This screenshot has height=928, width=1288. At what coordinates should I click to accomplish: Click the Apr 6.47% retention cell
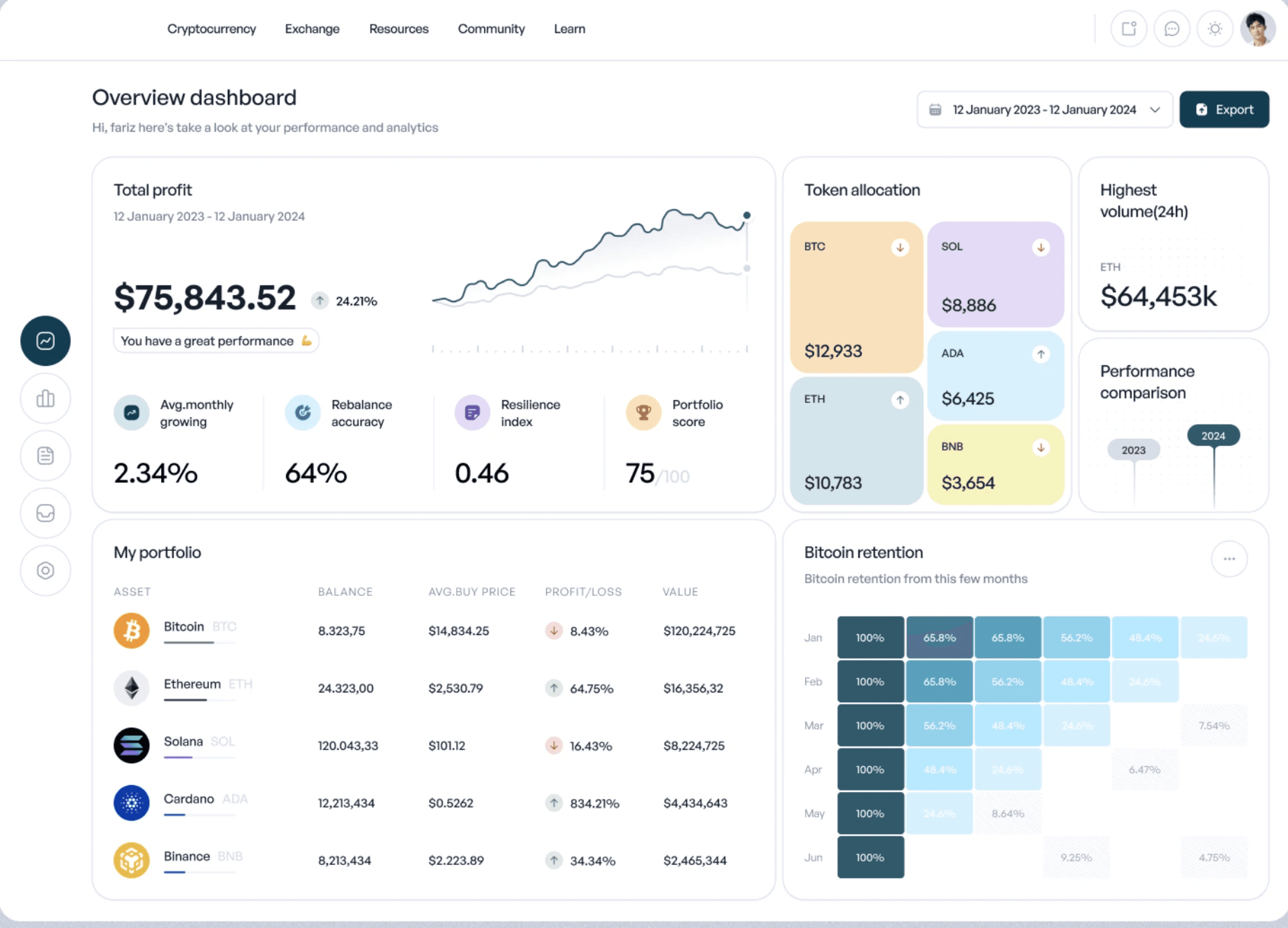(x=1145, y=769)
